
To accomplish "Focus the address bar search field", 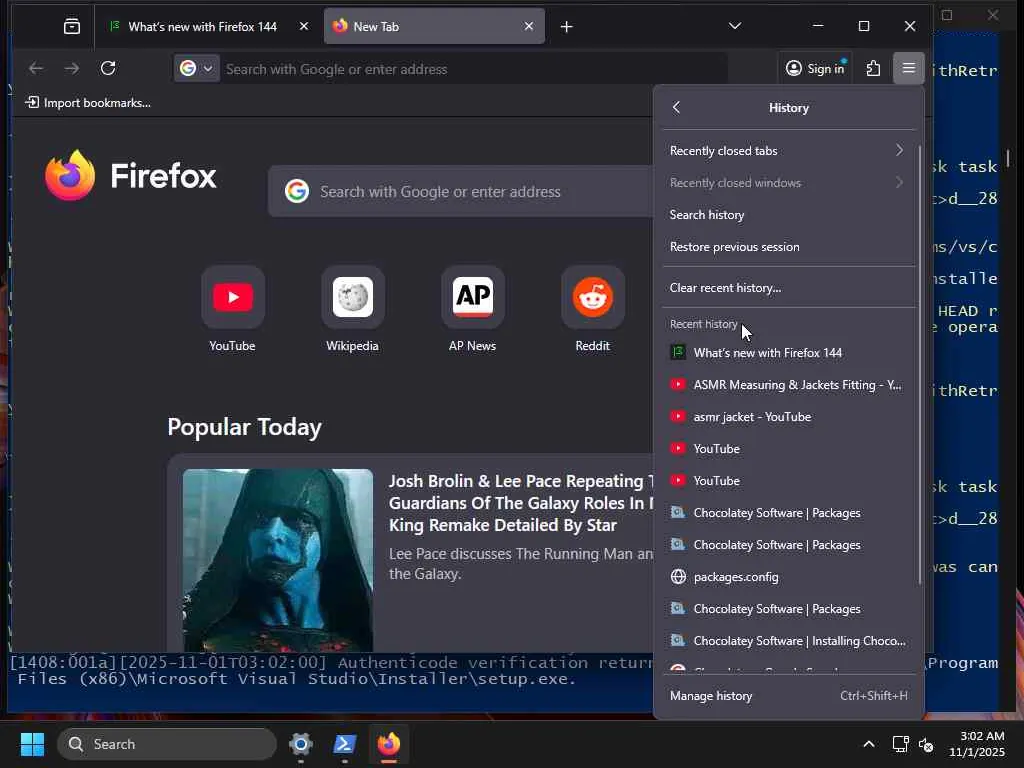I will point(473,69).
